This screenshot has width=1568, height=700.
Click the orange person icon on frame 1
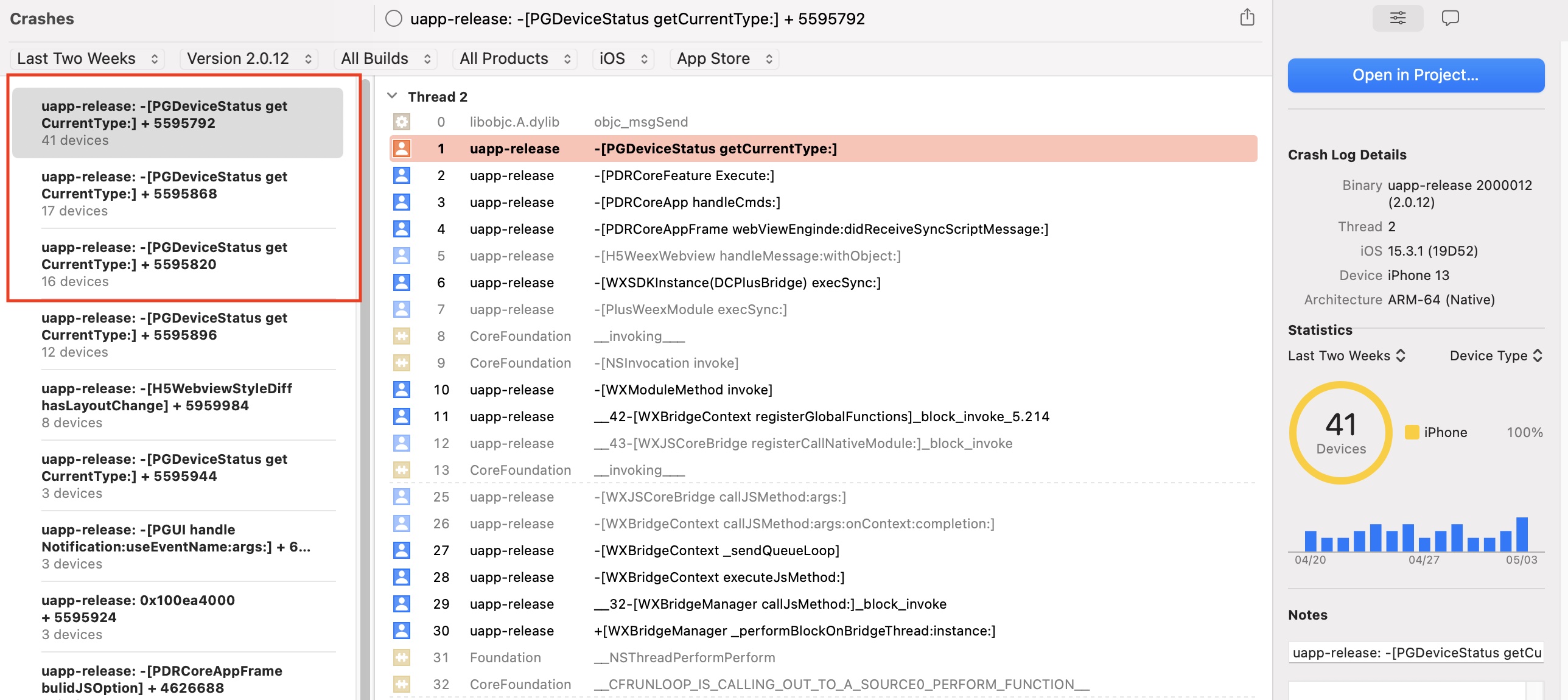click(402, 149)
